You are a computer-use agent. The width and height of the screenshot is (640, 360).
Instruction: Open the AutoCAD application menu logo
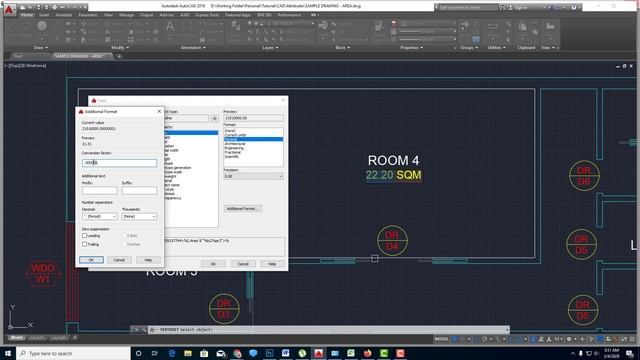point(10,9)
